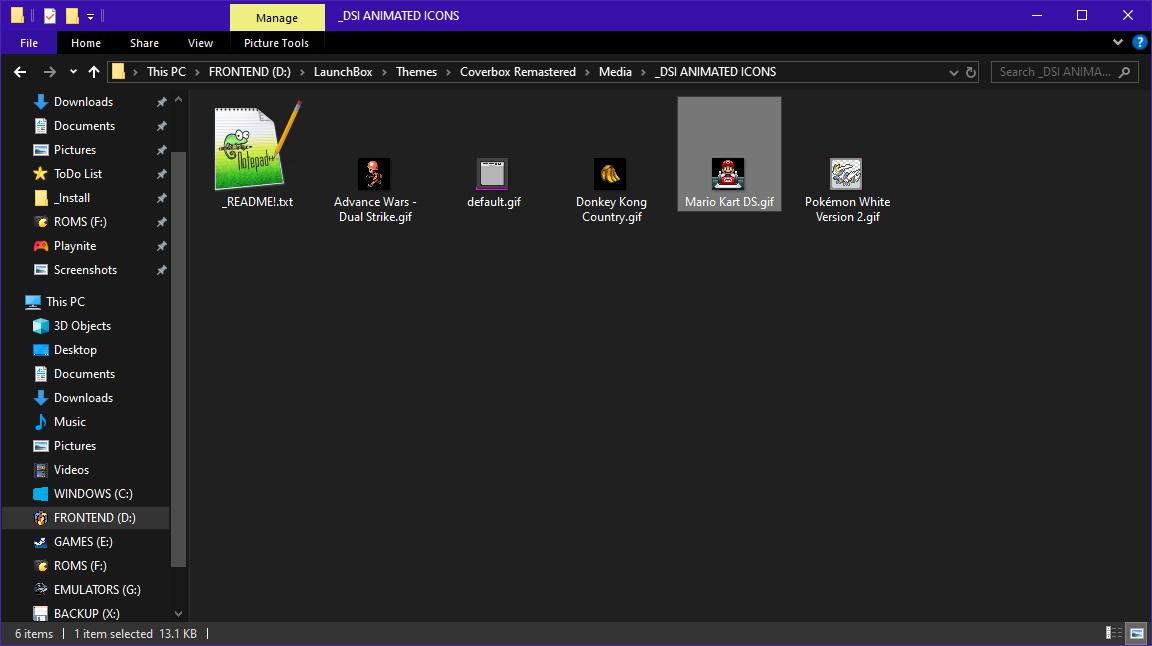Image resolution: width=1152 pixels, height=646 pixels.
Task: Open pinned Documents in Quick access
Action: [x=84, y=126]
